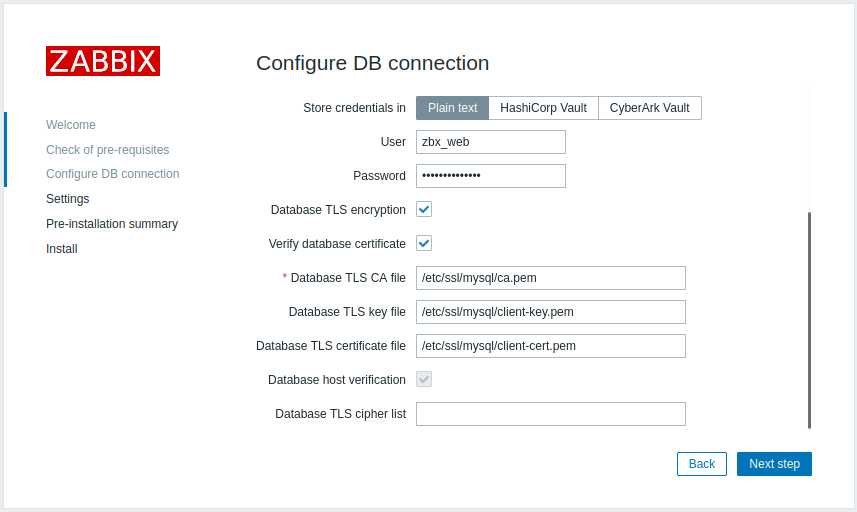857x512 pixels.
Task: Select HashiCorp Vault credential storage
Action: [x=543, y=108]
